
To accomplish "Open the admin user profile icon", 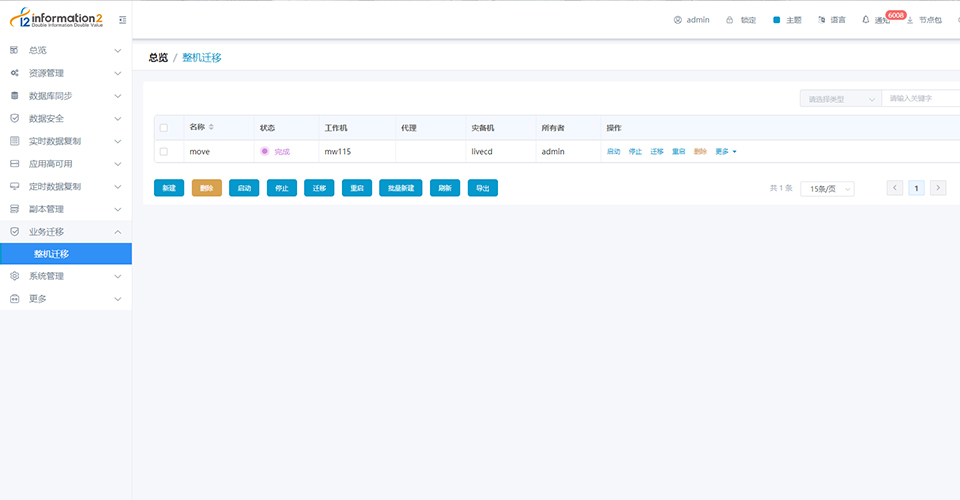I will [x=677, y=20].
